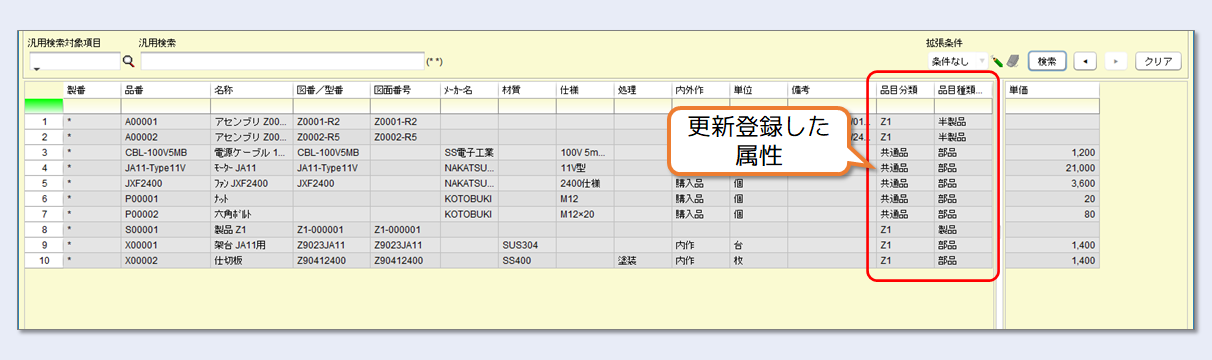Click the spec cell 2400仕様
The image size is (1212, 360).
(585, 184)
